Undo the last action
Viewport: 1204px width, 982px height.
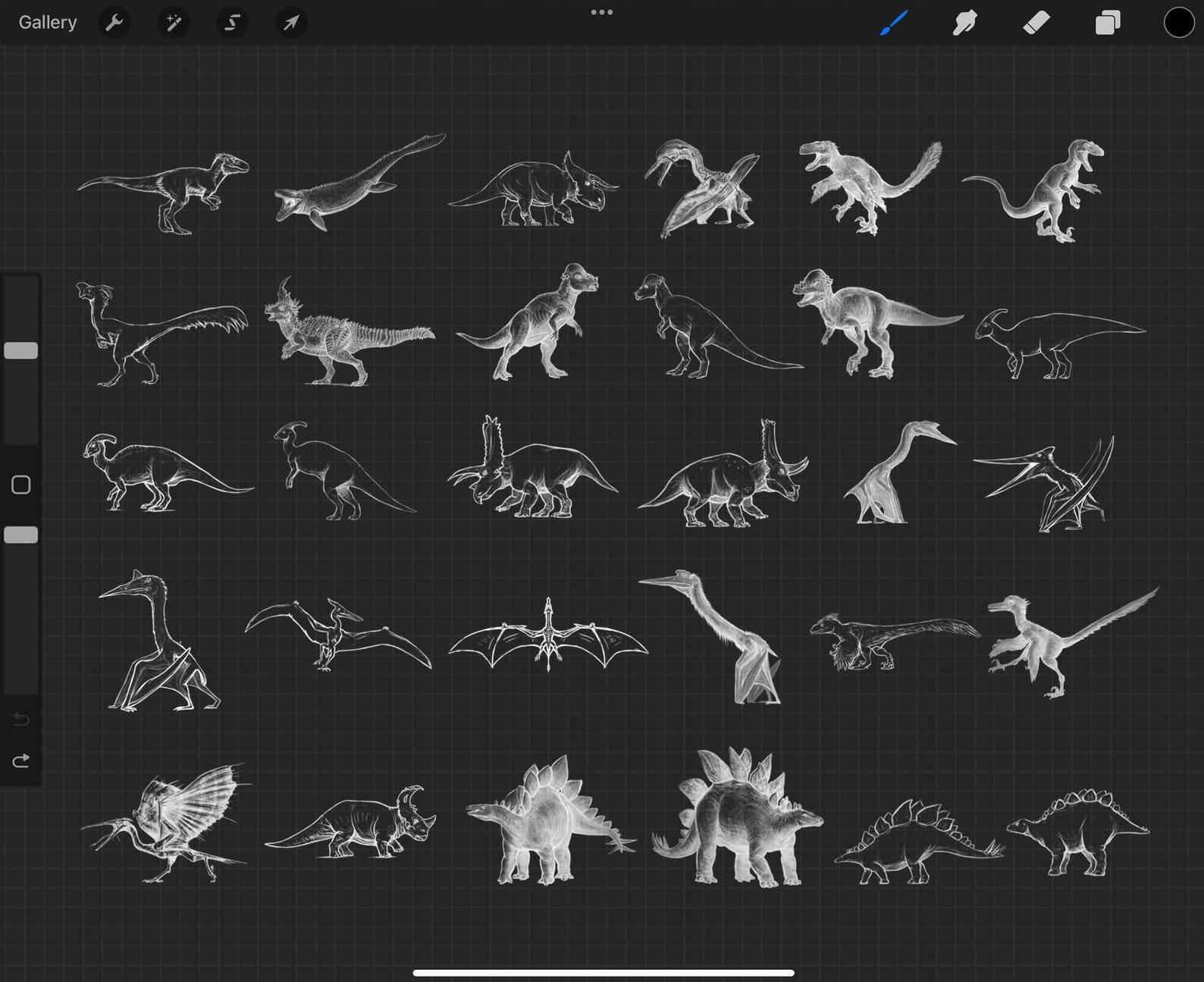click(x=21, y=719)
